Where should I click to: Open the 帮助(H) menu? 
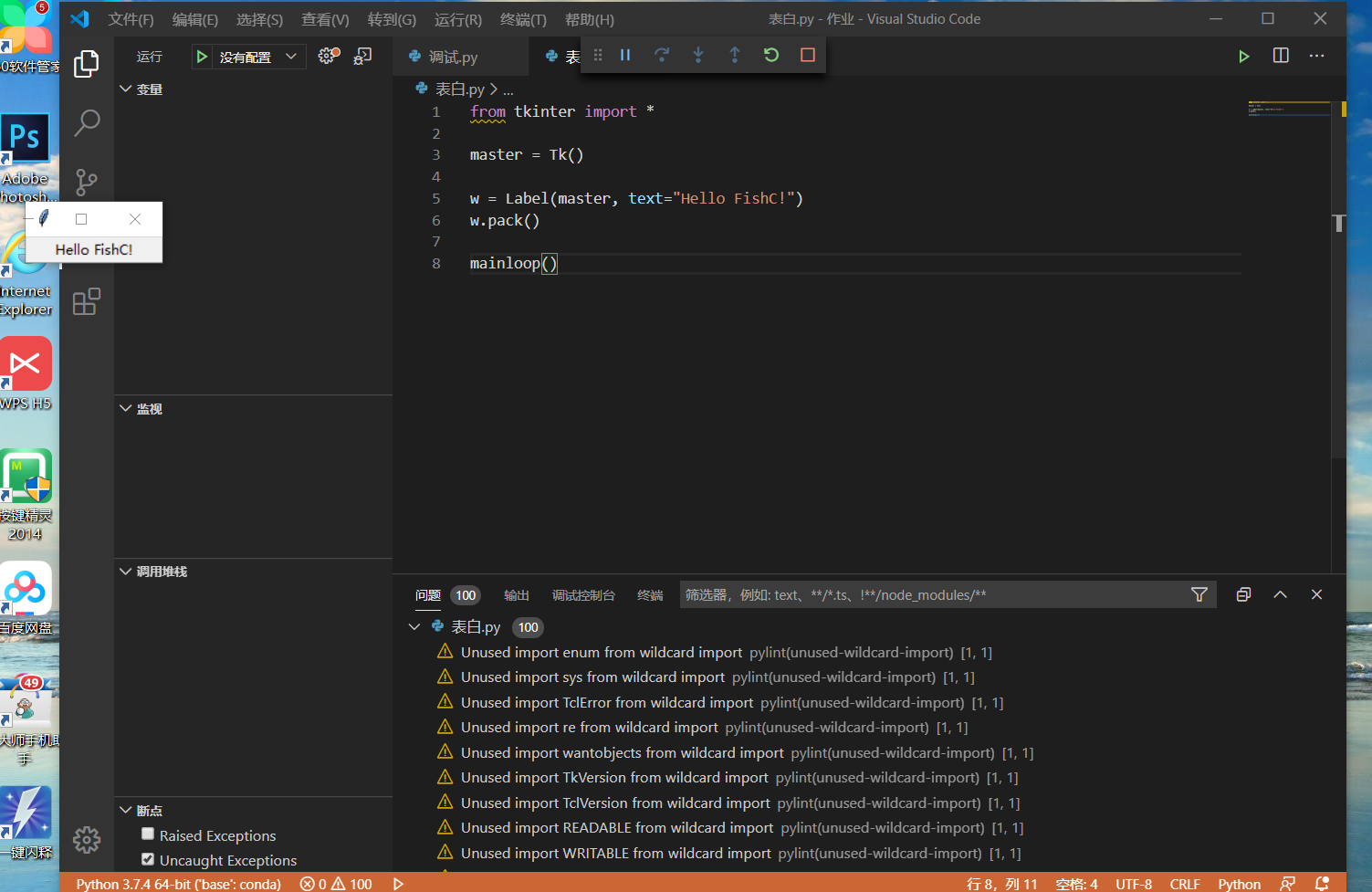tap(590, 19)
